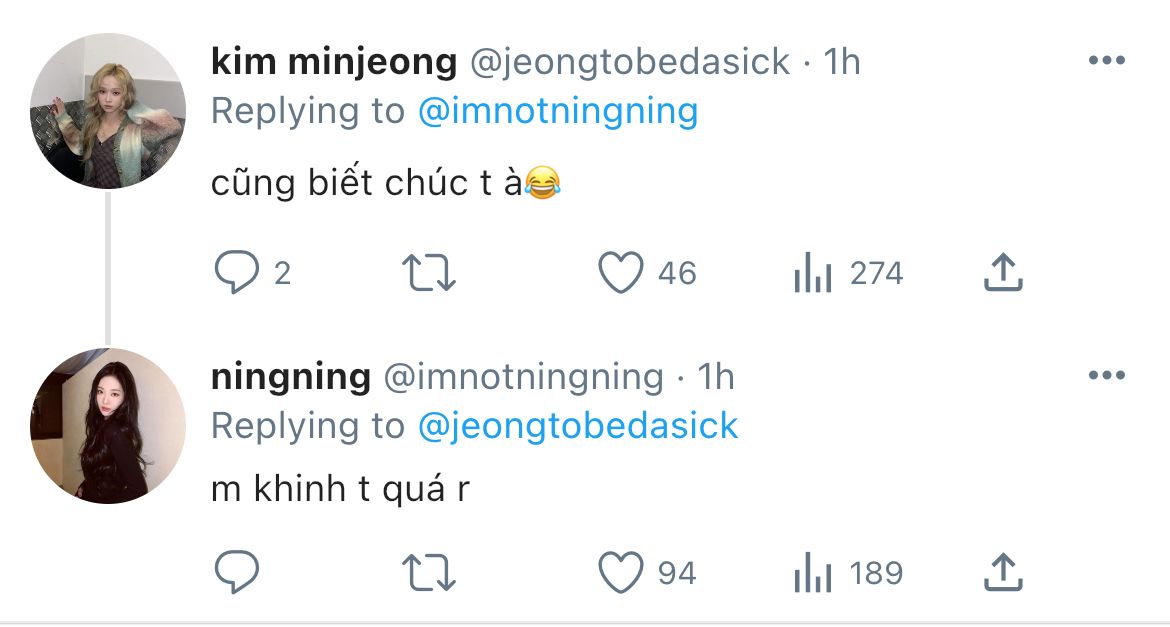Screen dimensions: 1170x627
Task: Retweet kim minjeong's tweet
Action: click(428, 273)
